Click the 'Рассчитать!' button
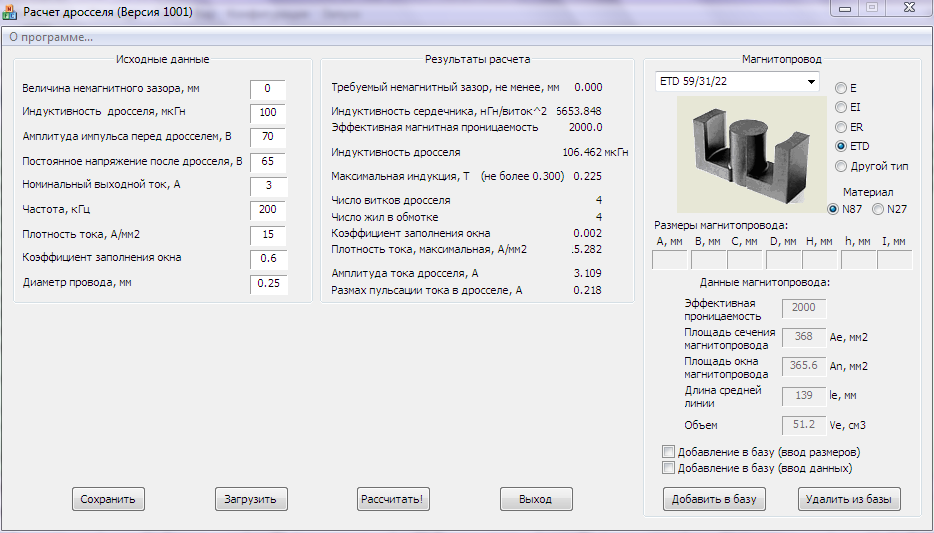 pos(393,499)
